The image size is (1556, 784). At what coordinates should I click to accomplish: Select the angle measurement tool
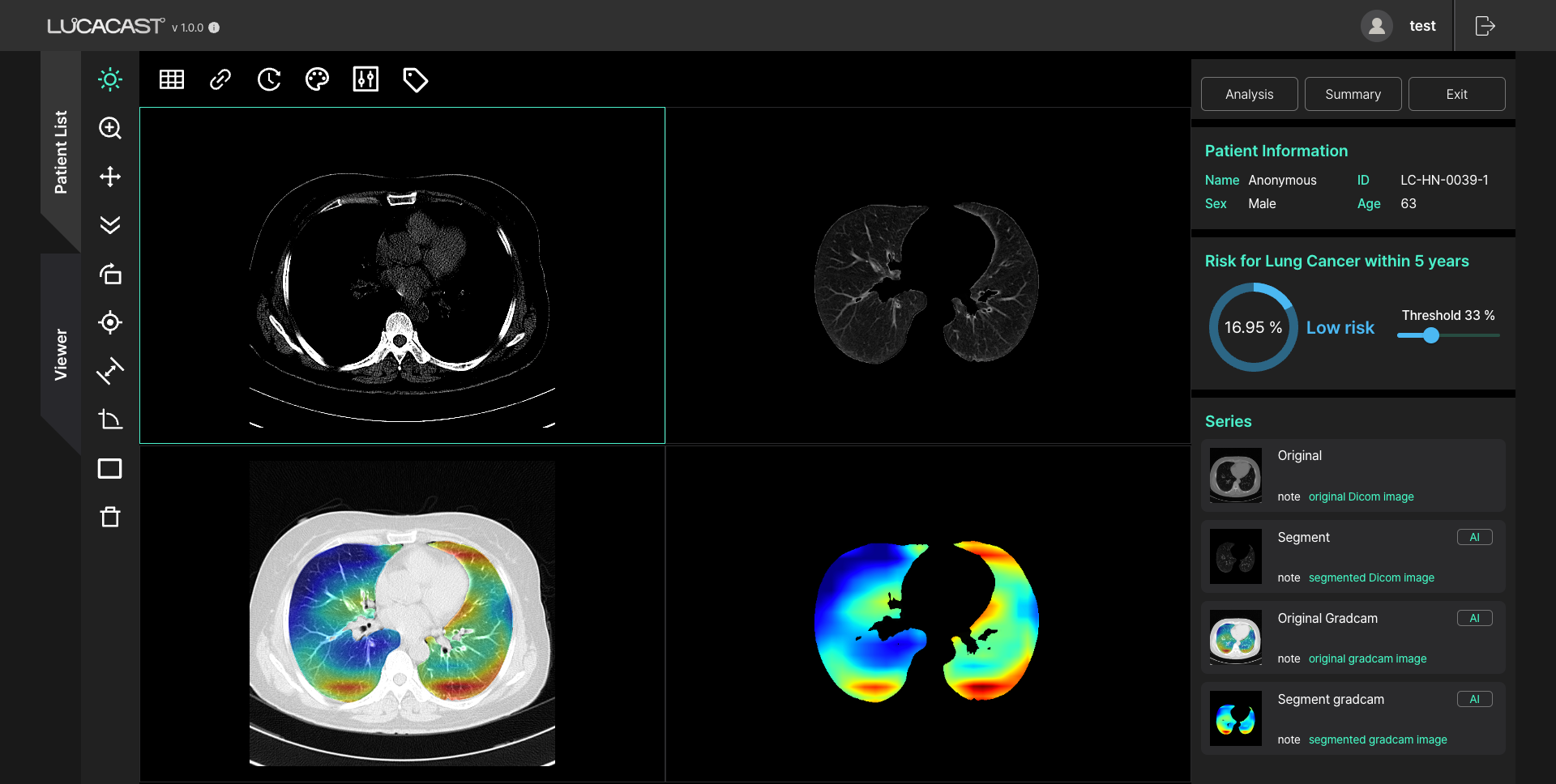pos(110,420)
